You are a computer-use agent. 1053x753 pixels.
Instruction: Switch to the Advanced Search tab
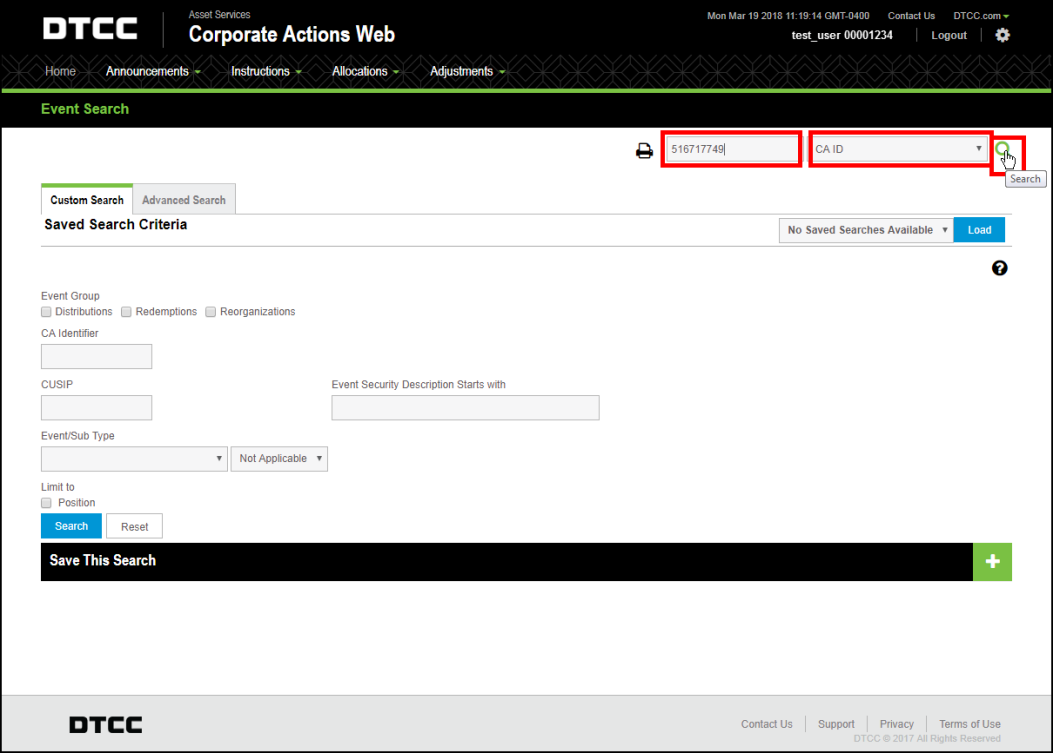pos(184,200)
